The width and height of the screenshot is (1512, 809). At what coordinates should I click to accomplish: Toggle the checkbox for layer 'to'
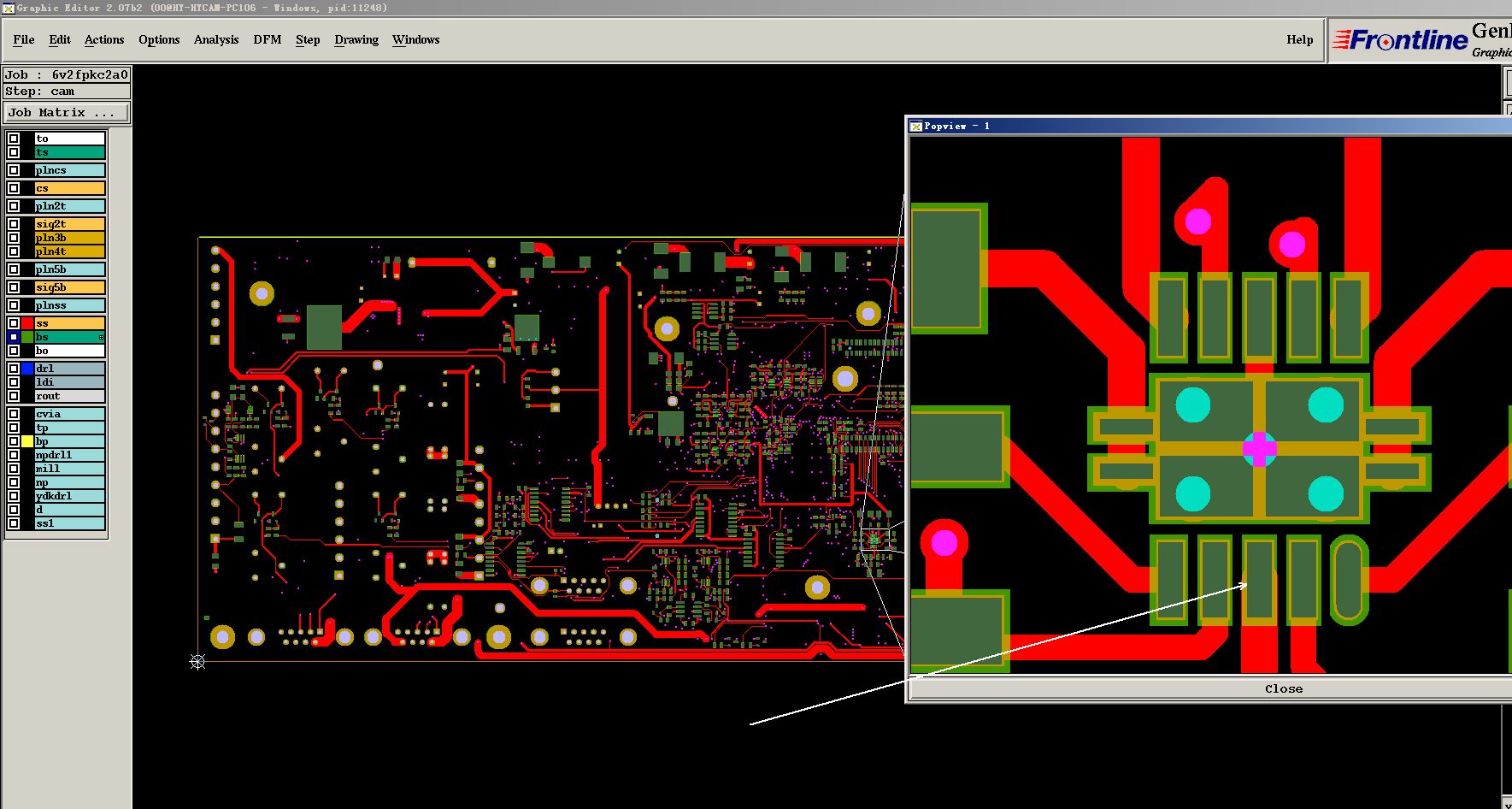(14, 139)
